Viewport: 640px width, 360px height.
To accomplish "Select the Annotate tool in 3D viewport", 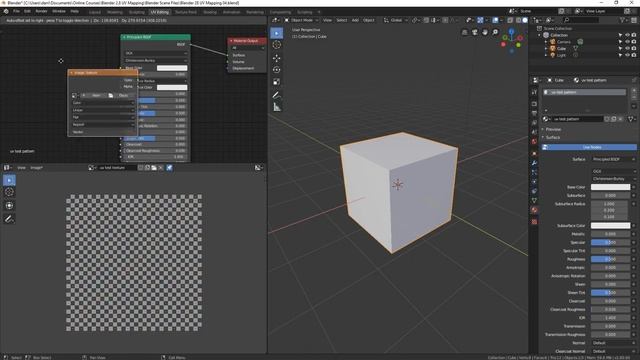I will (277, 95).
